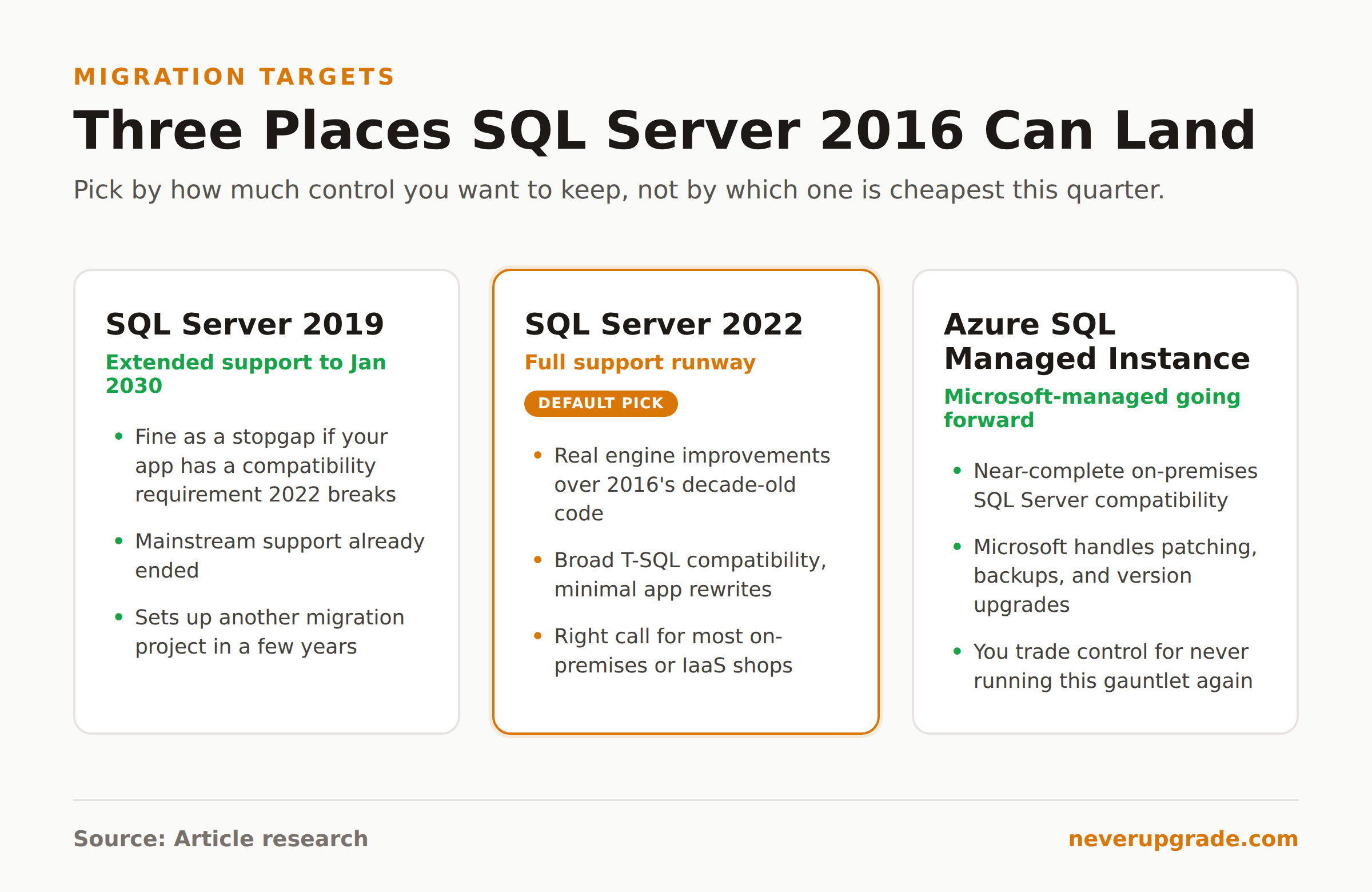Screen dimensions: 1372x892
Task: Click the title Three Places SQL Server 2016 Can Land
Action: [665, 131]
